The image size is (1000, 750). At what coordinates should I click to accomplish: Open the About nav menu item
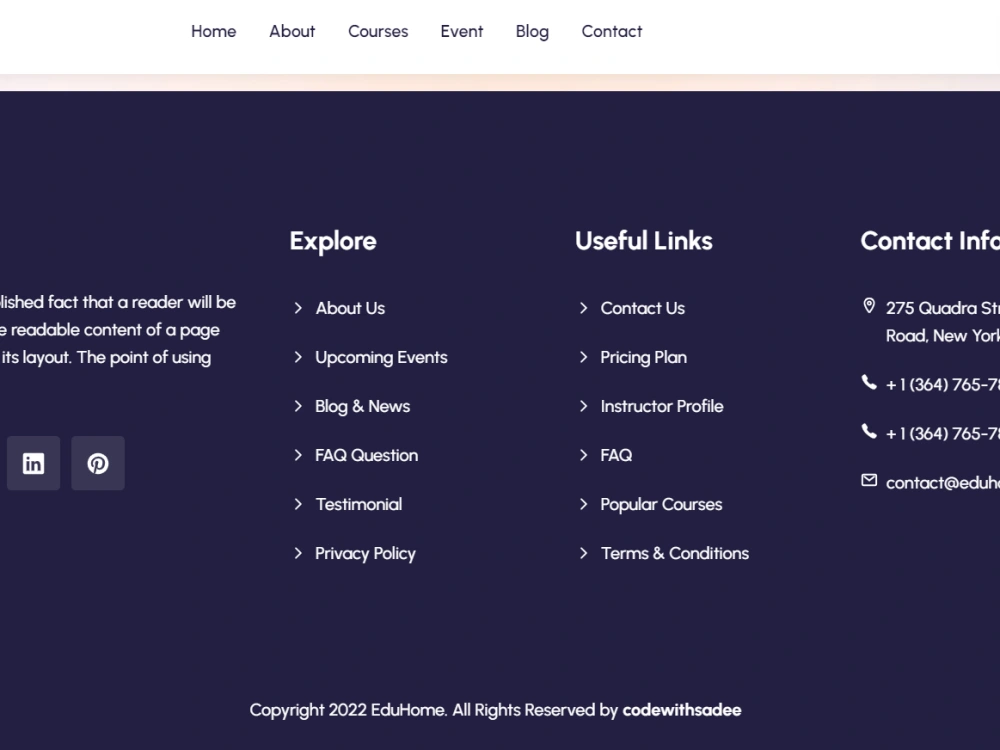[292, 31]
